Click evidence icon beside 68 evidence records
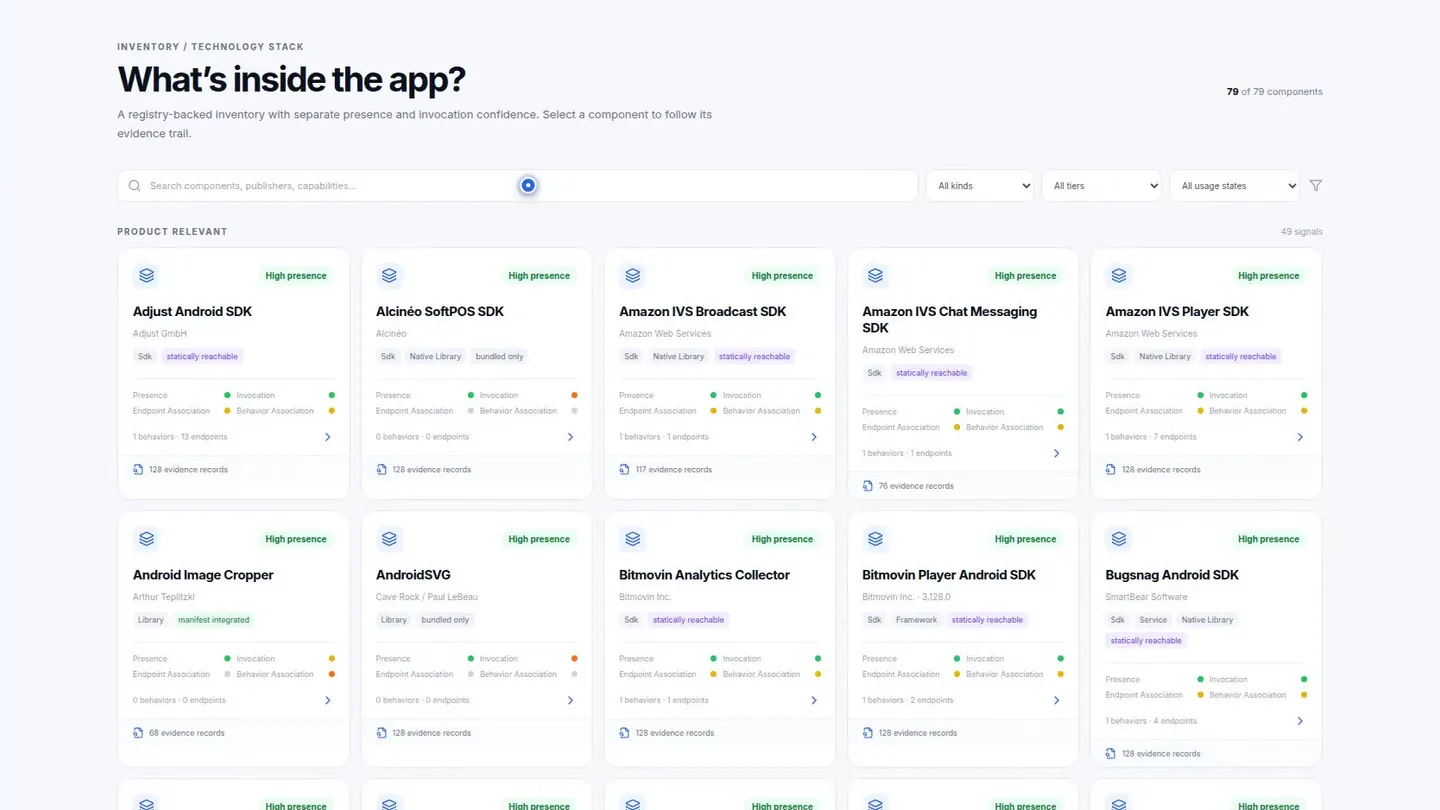The image size is (1440, 810). point(138,733)
